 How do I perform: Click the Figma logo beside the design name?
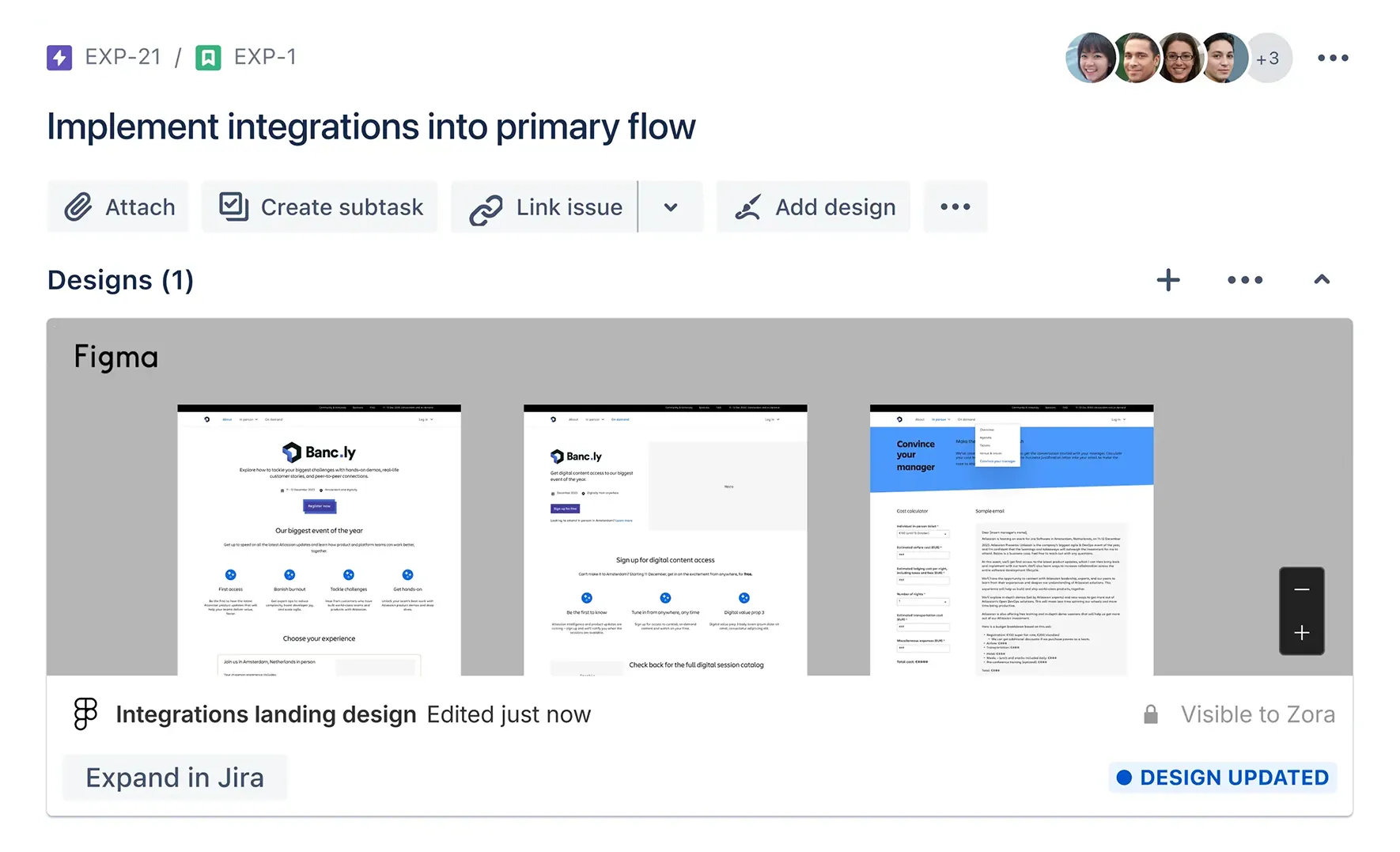coord(85,714)
